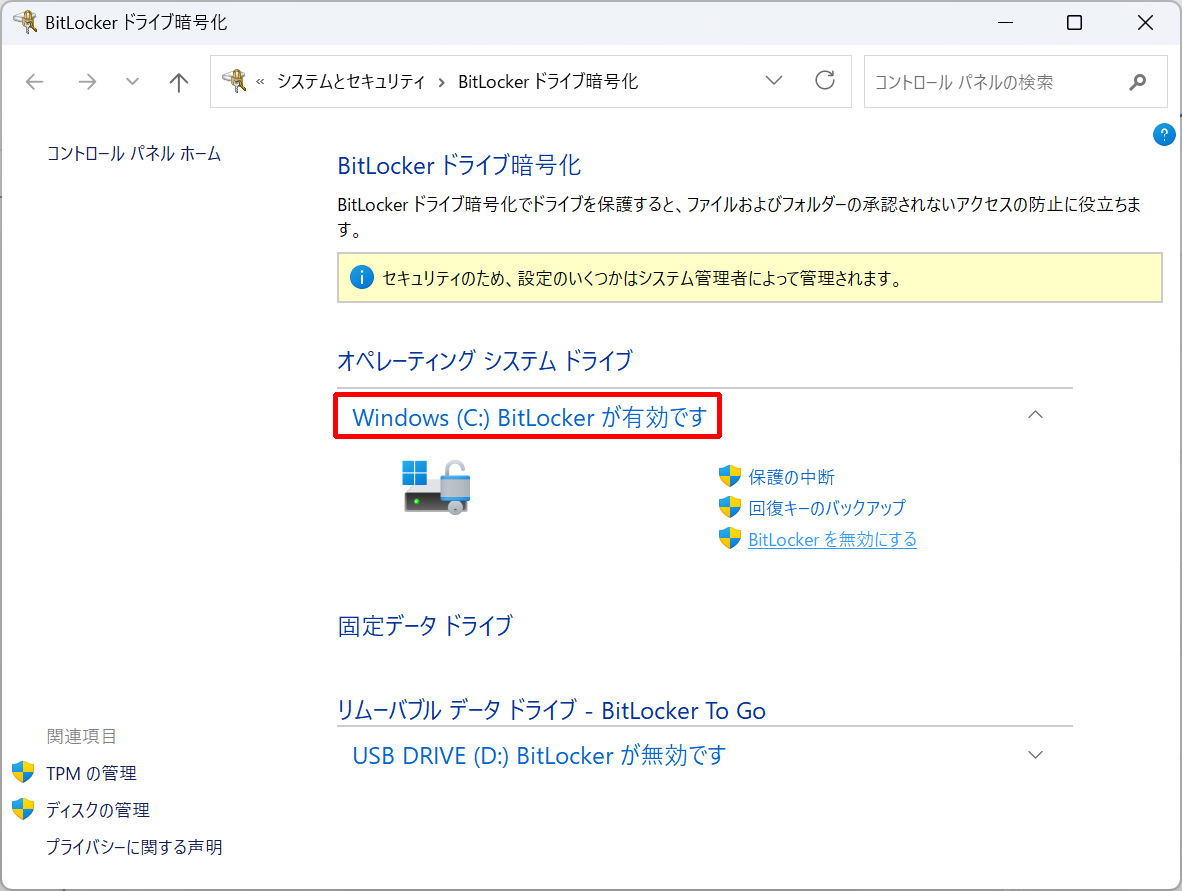Click USB DRIVE (D:) BitLocker が無効です
This screenshot has width=1182, height=891.
539,755
